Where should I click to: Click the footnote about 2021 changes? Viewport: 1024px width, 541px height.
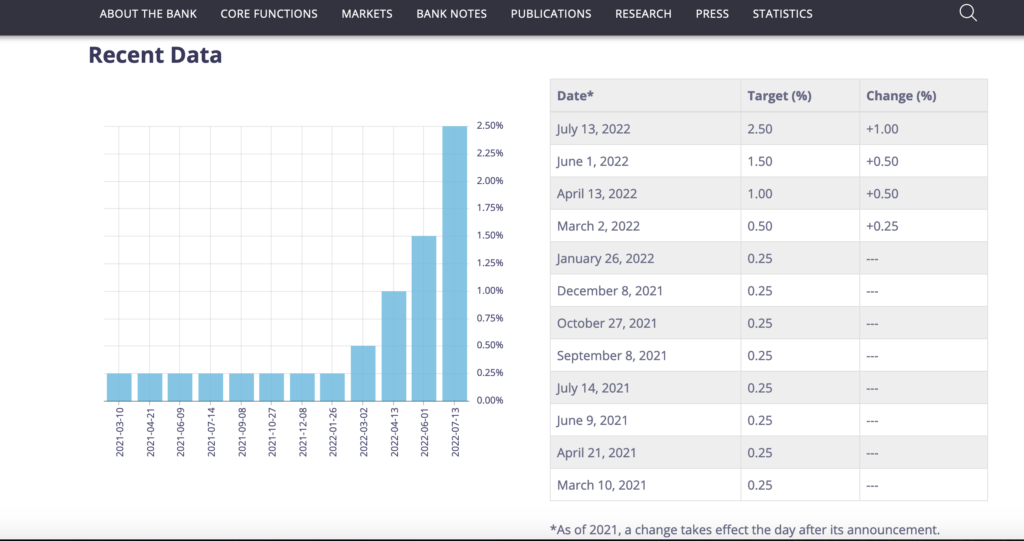pyautogui.click(x=744, y=529)
